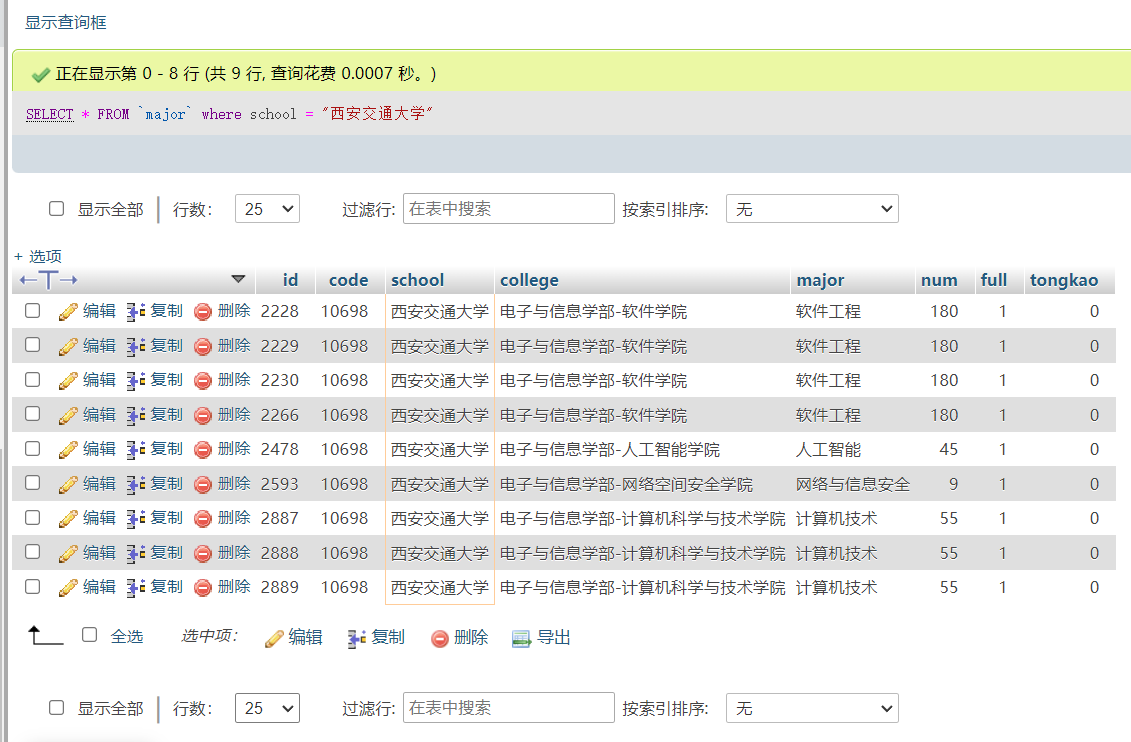Sort table by college column header
This screenshot has width=1131, height=742.
pyautogui.click(x=529, y=281)
